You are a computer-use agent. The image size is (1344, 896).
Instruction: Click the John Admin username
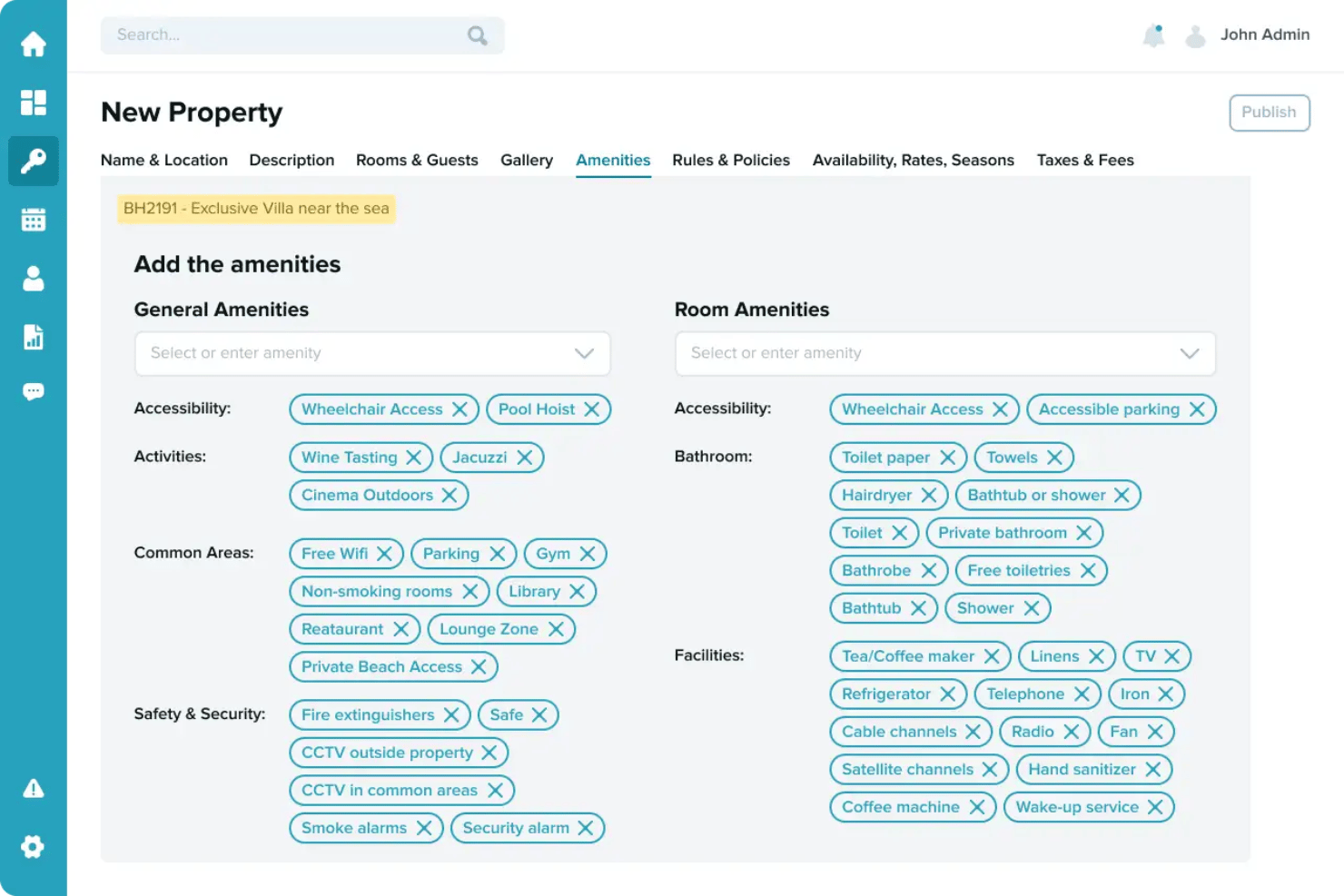pyautogui.click(x=1265, y=34)
